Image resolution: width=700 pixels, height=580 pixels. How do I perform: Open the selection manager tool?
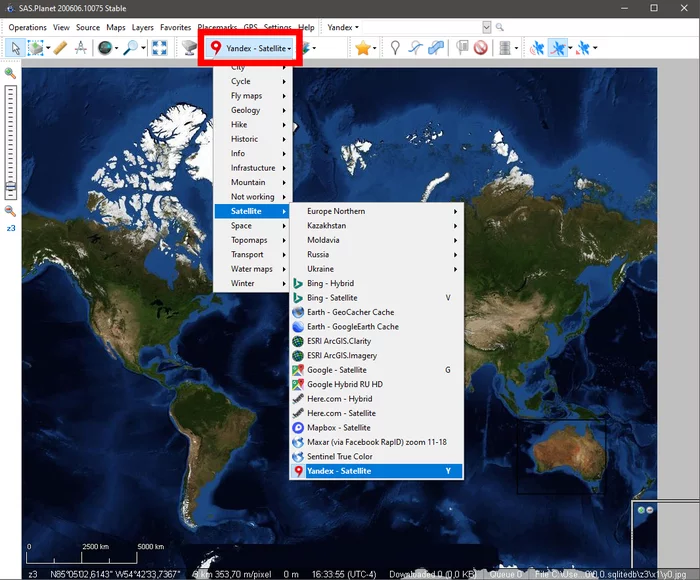pyautogui.click(x=35, y=48)
